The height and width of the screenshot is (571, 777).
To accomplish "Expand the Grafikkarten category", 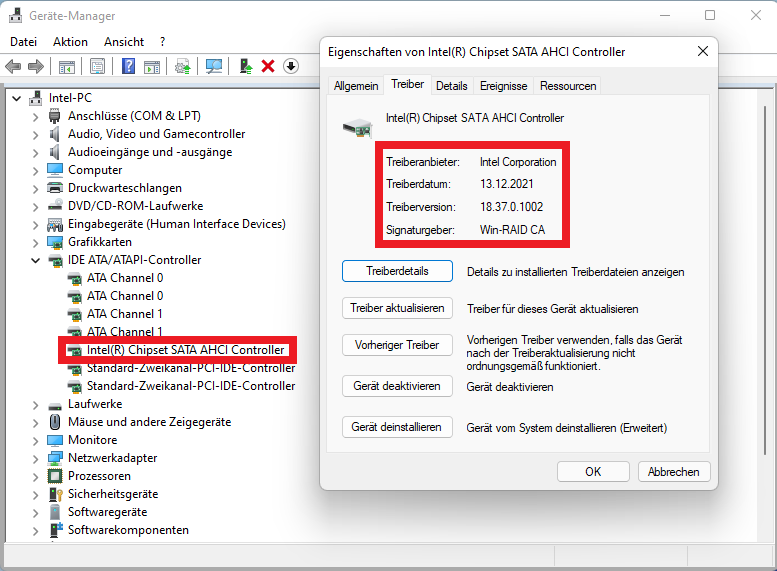I will pyautogui.click(x=36, y=243).
